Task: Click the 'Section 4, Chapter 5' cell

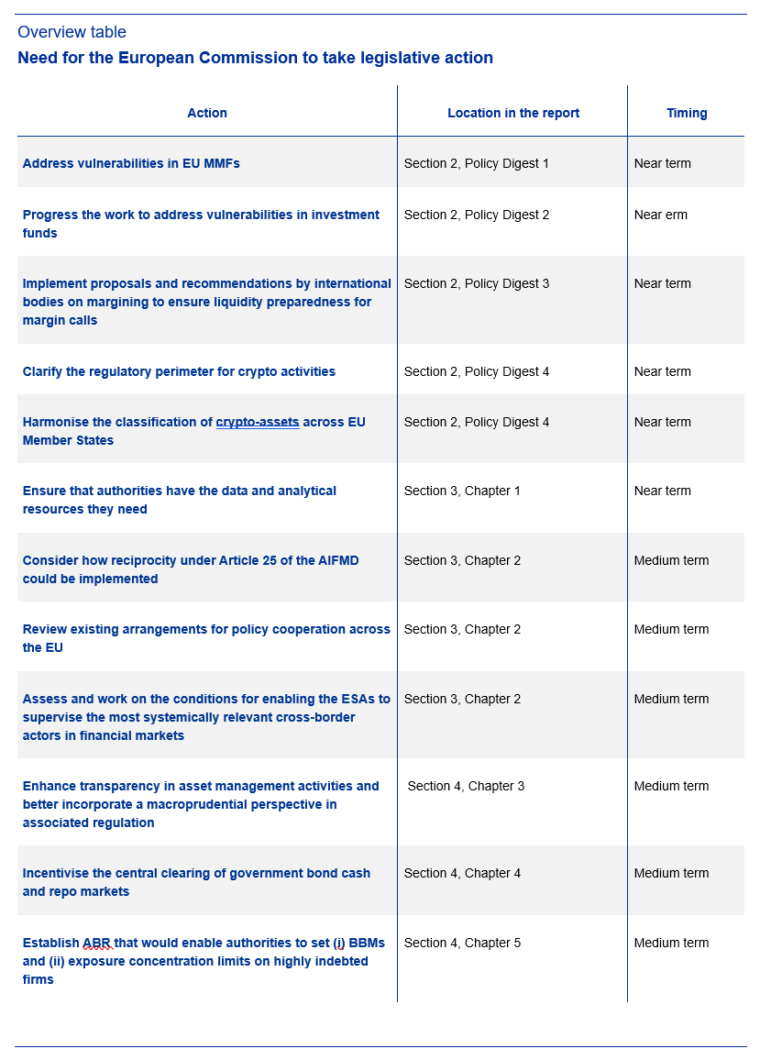Action: (x=462, y=943)
